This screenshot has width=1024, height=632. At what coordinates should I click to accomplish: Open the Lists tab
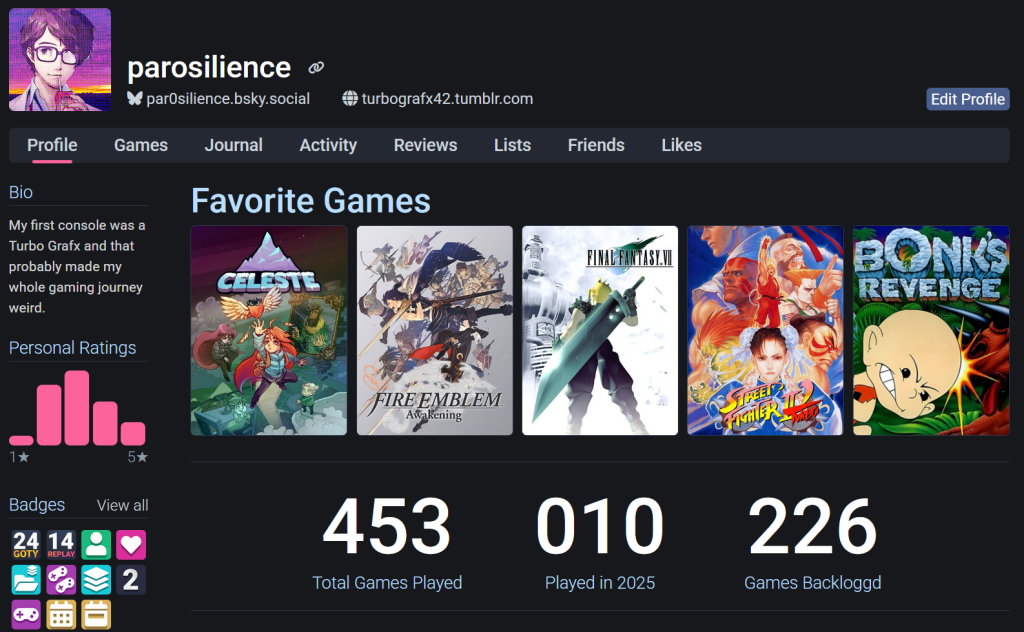512,145
